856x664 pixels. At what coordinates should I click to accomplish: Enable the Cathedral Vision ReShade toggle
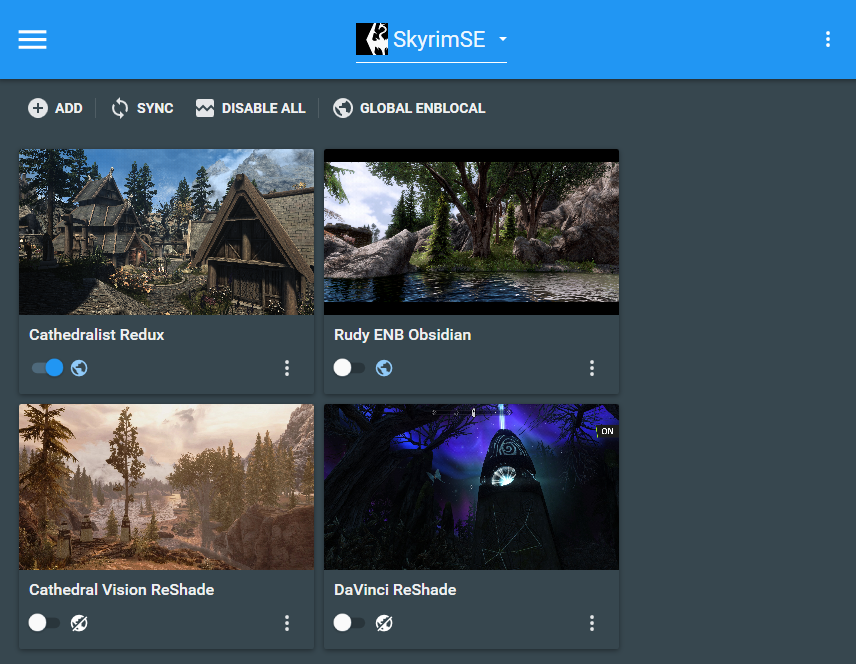point(45,623)
